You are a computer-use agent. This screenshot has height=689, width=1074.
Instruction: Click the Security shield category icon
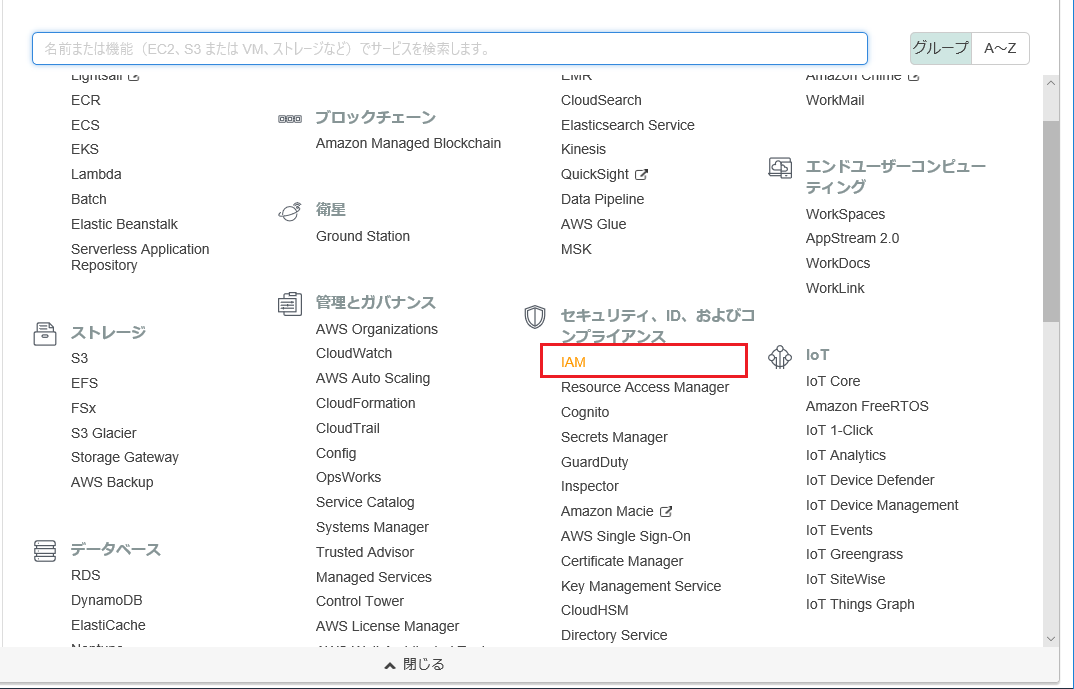click(535, 317)
